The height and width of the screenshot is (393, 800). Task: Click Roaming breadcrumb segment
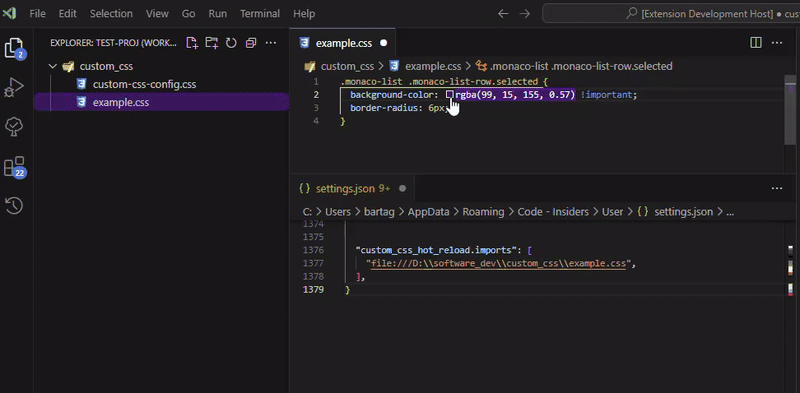[x=483, y=212]
